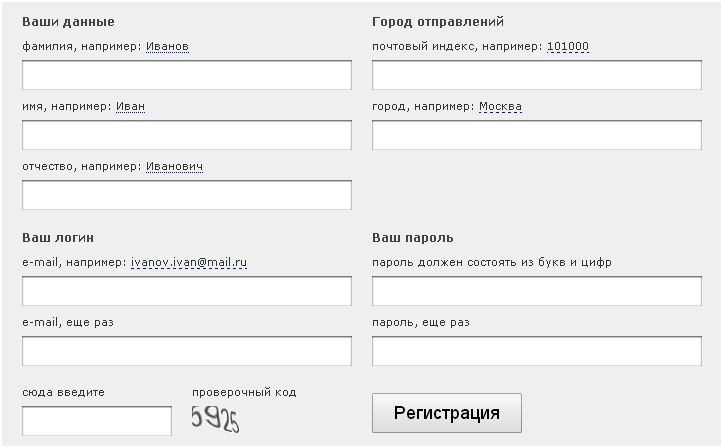Click the 'Иванов' example link
This screenshot has height=447, width=721.
pos(167,46)
